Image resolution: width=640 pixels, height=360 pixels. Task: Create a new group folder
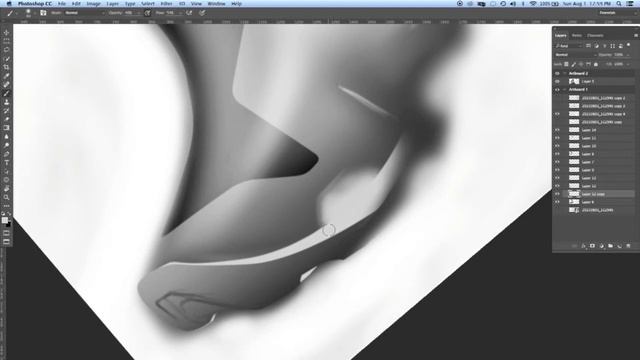click(x=610, y=246)
